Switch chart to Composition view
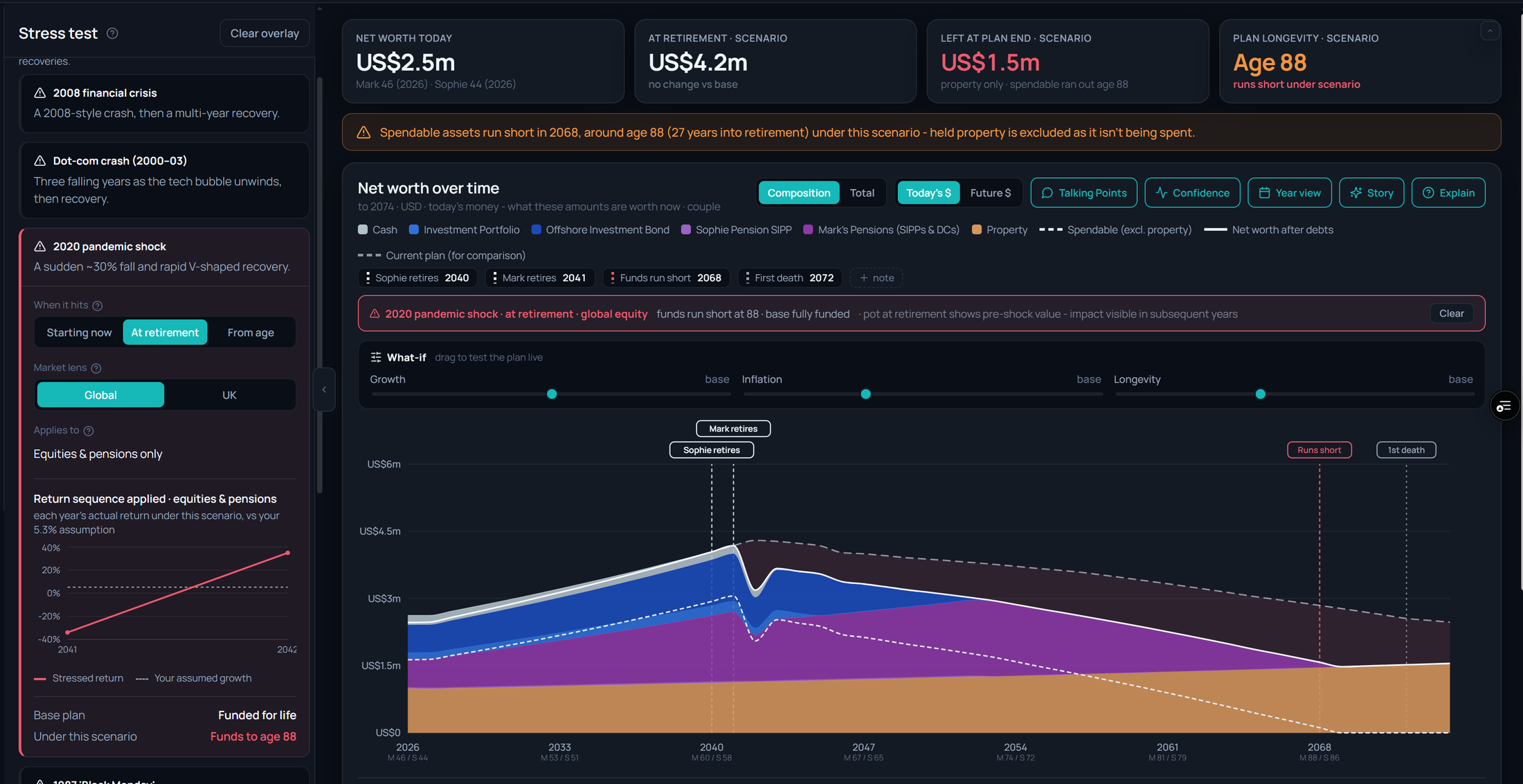1523x784 pixels. [x=799, y=192]
